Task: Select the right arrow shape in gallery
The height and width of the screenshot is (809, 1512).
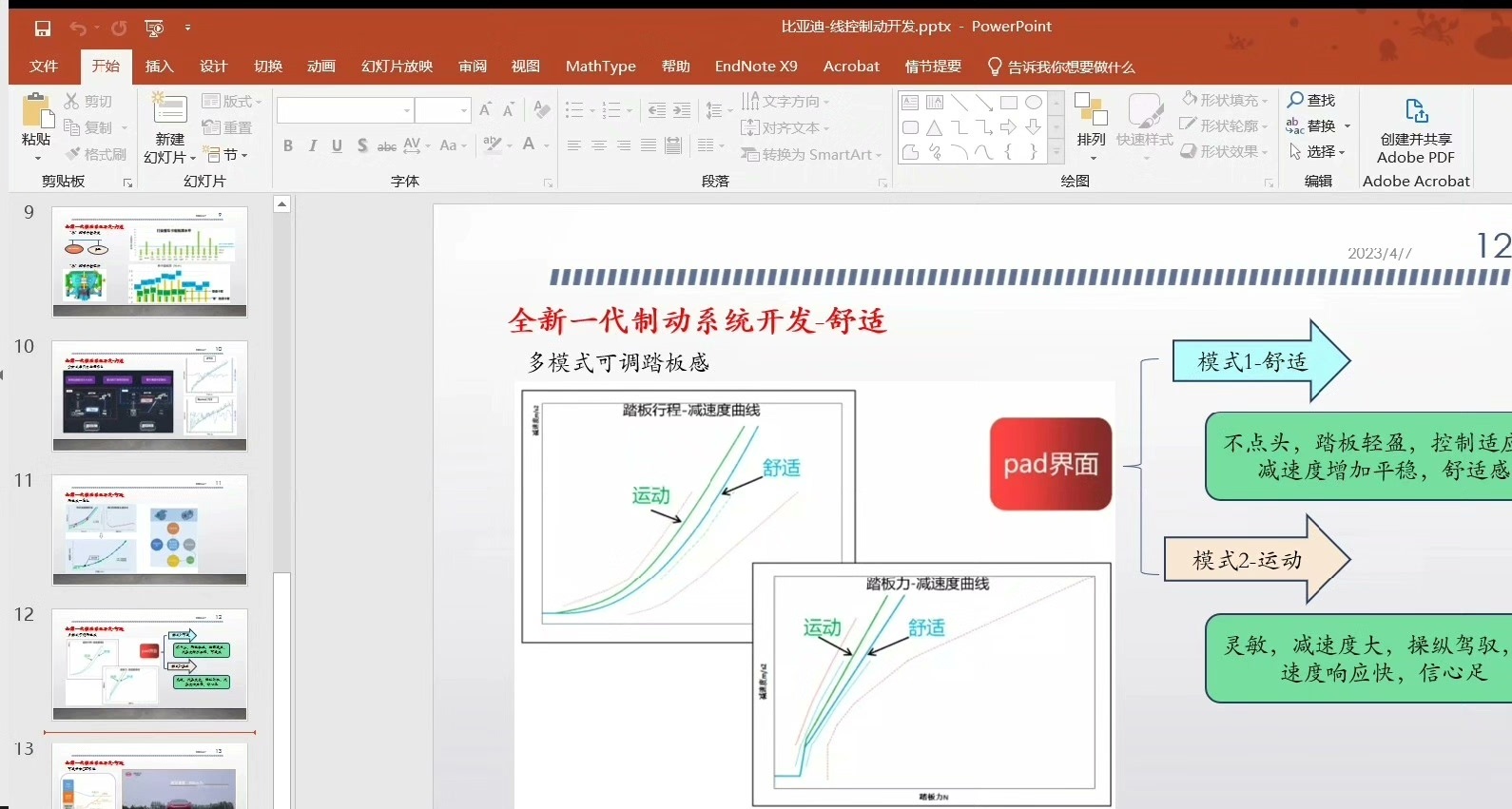Action: coord(1009,127)
